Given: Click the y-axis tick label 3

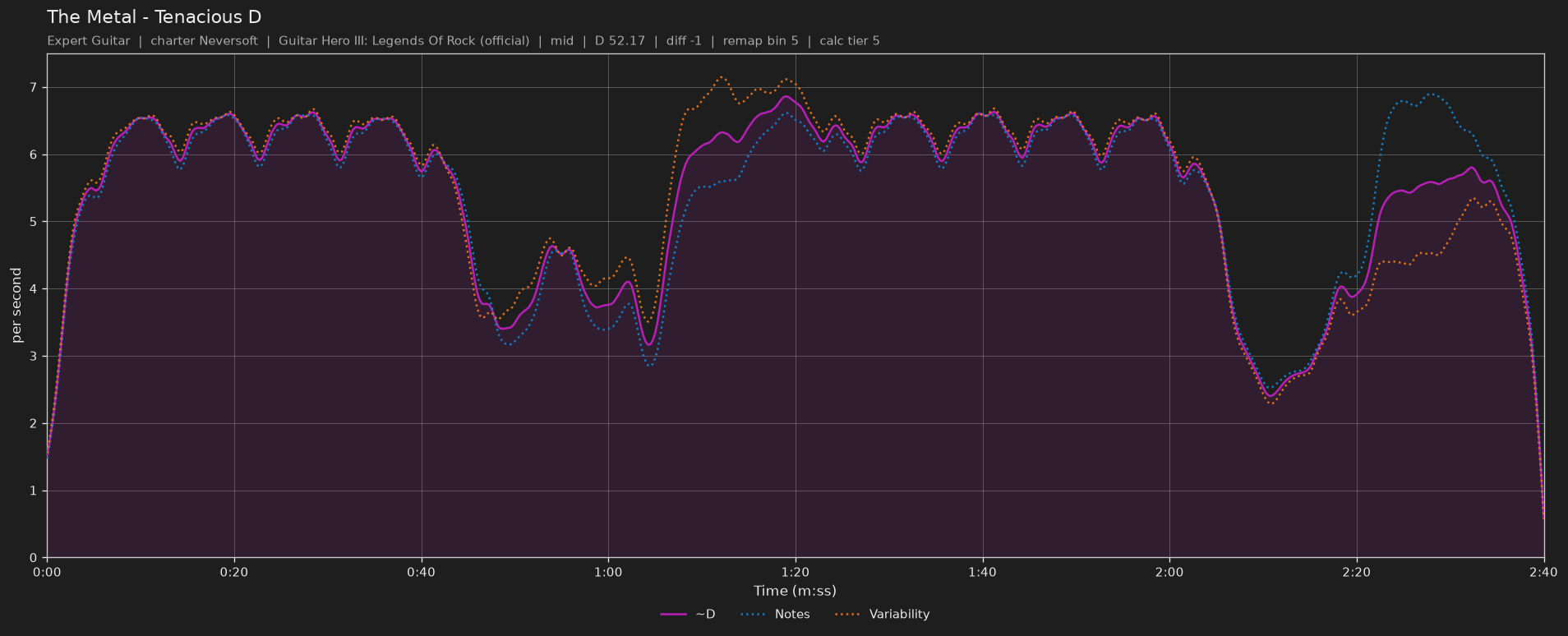Looking at the screenshot, I should coord(33,357).
